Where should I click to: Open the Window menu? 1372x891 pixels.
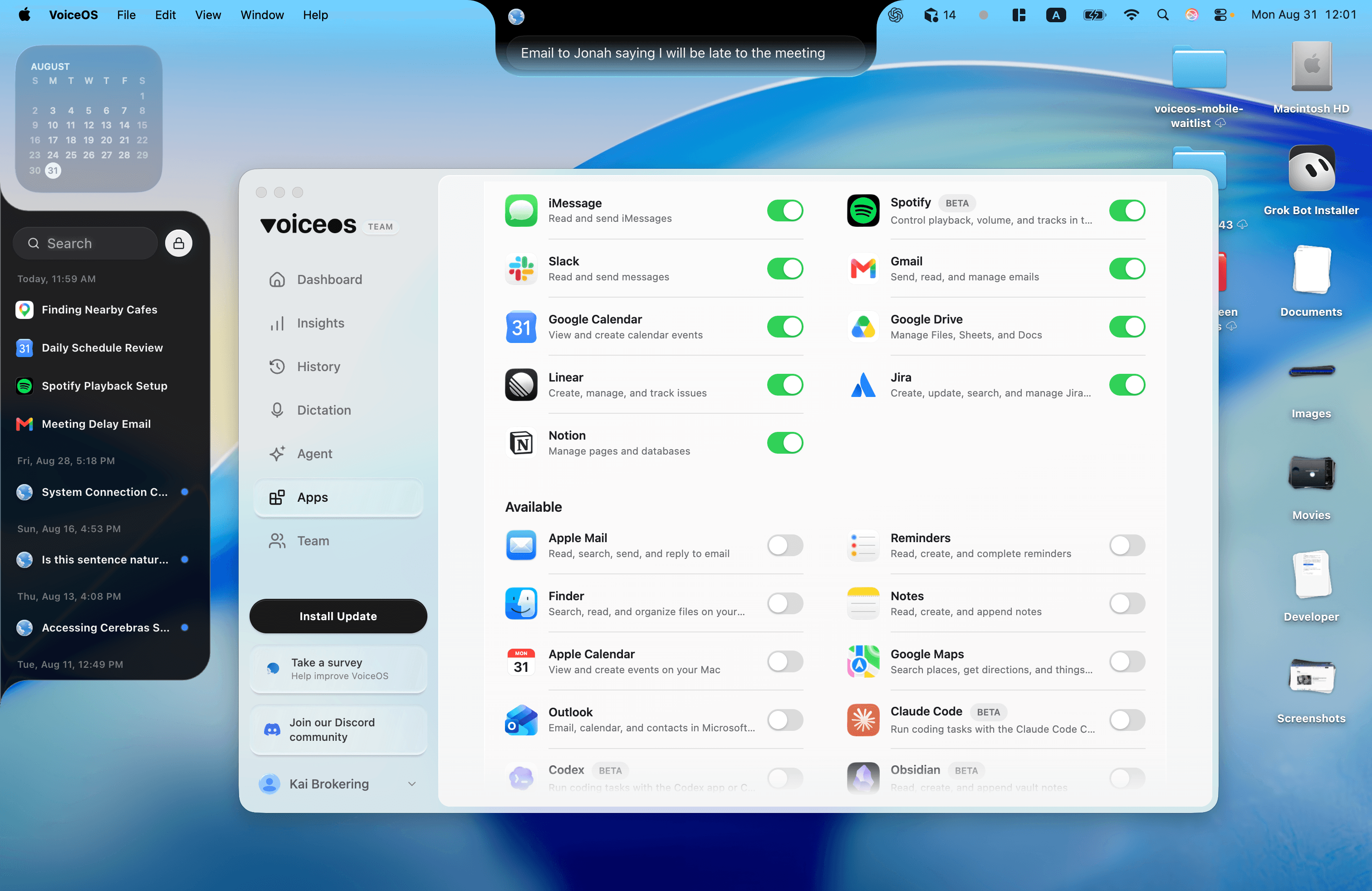pyautogui.click(x=262, y=15)
